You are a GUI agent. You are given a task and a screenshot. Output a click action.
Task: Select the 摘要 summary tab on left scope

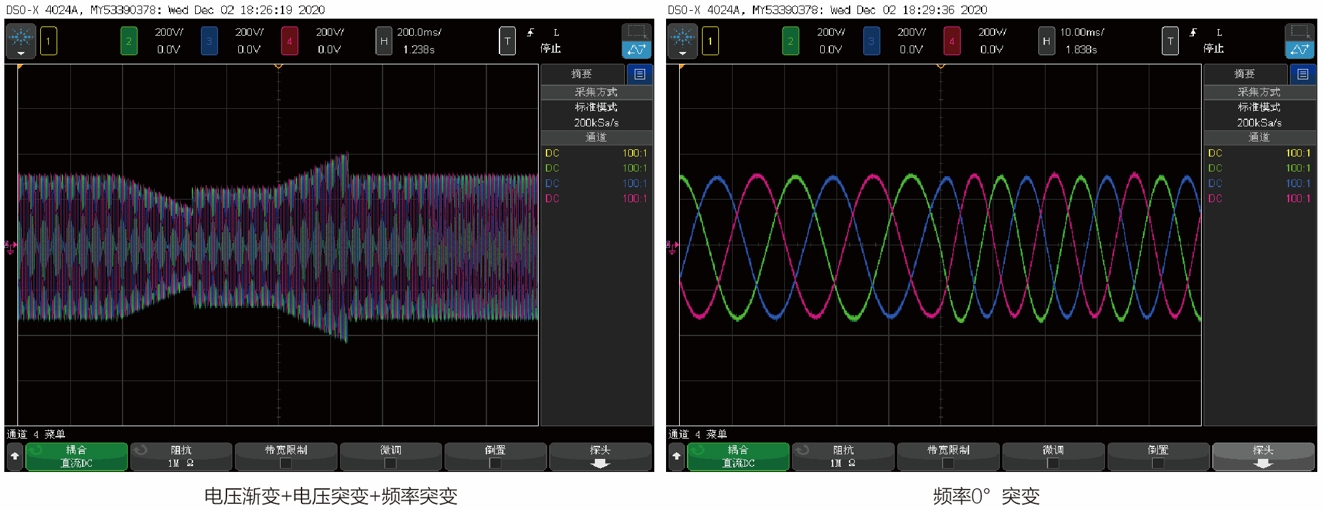click(582, 74)
